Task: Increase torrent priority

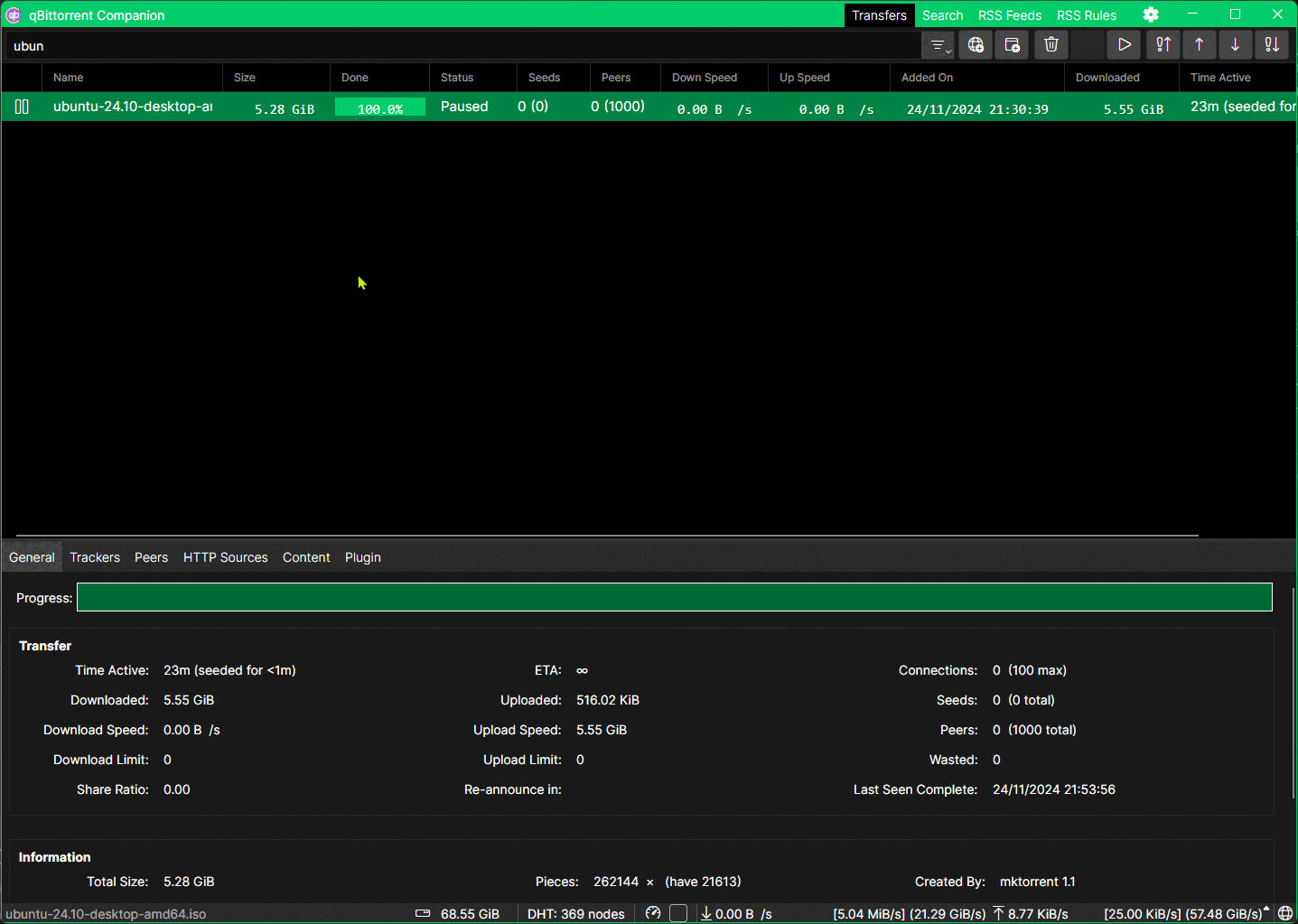Action: pyautogui.click(x=1199, y=45)
